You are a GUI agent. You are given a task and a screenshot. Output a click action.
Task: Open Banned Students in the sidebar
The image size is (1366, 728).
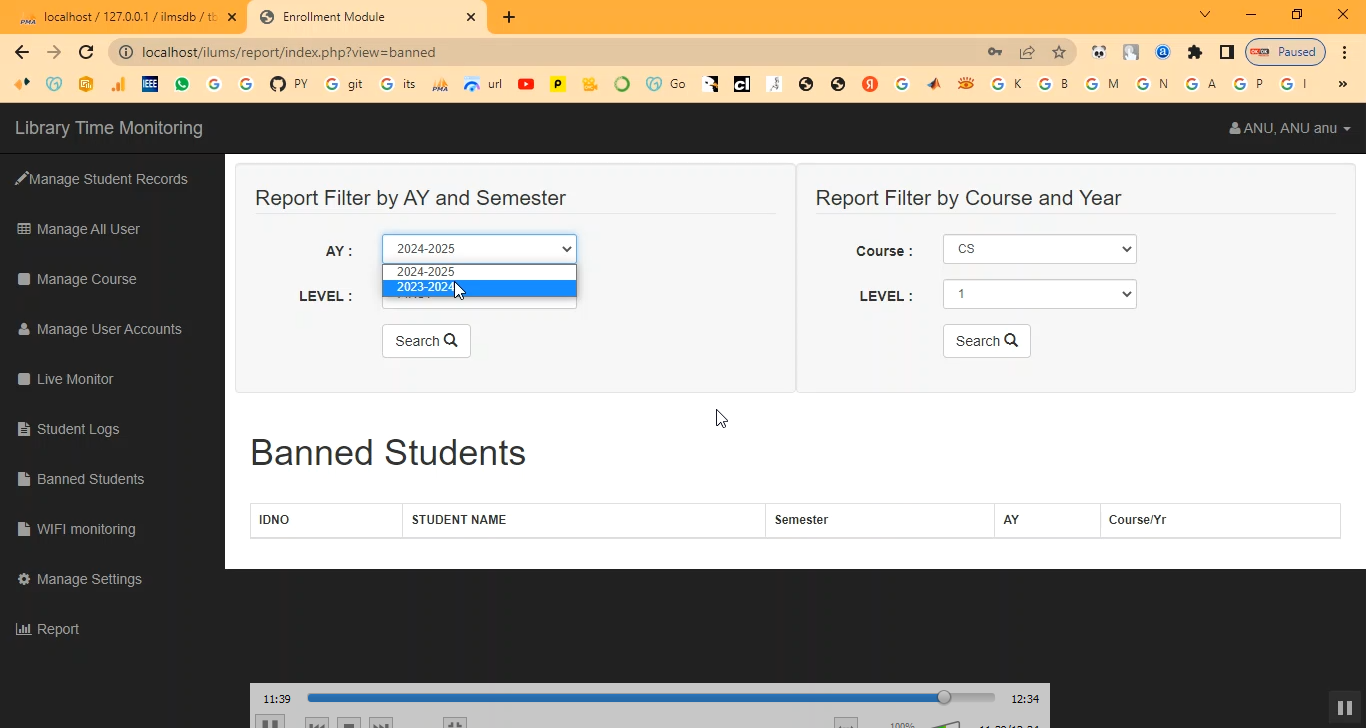90,479
